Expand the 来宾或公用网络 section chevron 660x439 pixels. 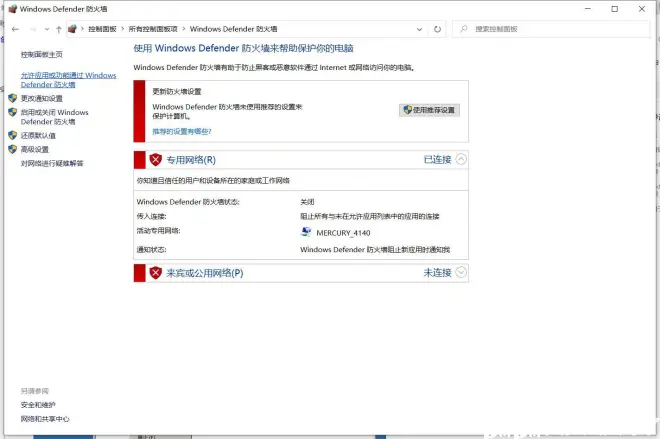(461, 272)
